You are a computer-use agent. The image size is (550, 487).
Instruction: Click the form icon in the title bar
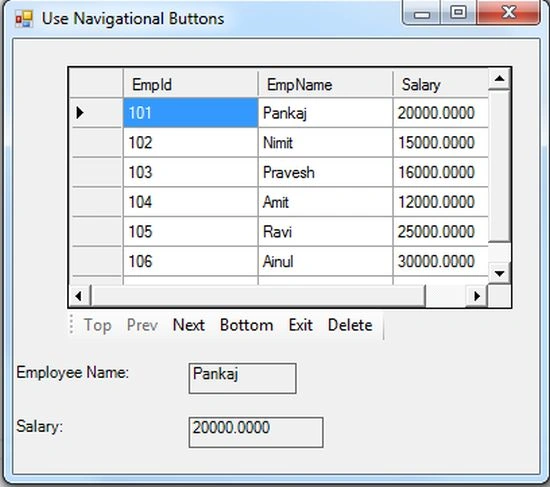[x=24, y=19]
